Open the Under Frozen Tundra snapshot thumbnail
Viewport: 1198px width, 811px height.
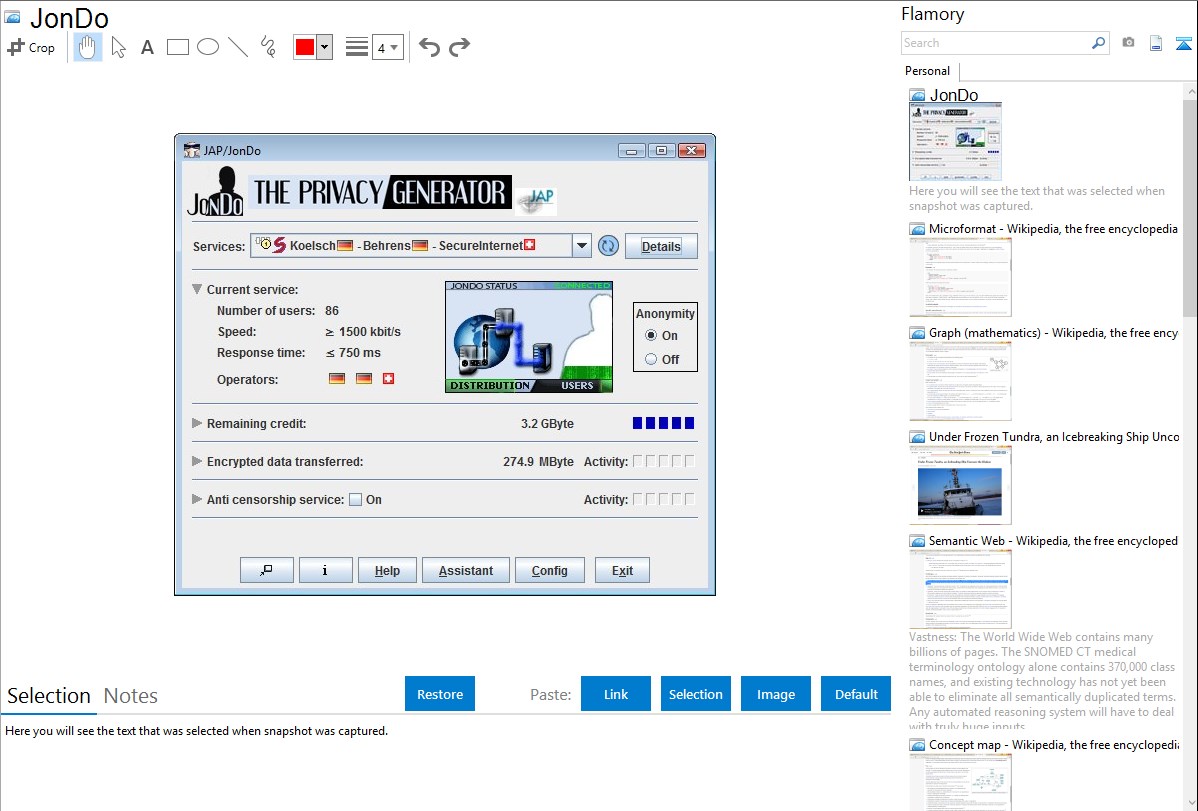(x=960, y=485)
